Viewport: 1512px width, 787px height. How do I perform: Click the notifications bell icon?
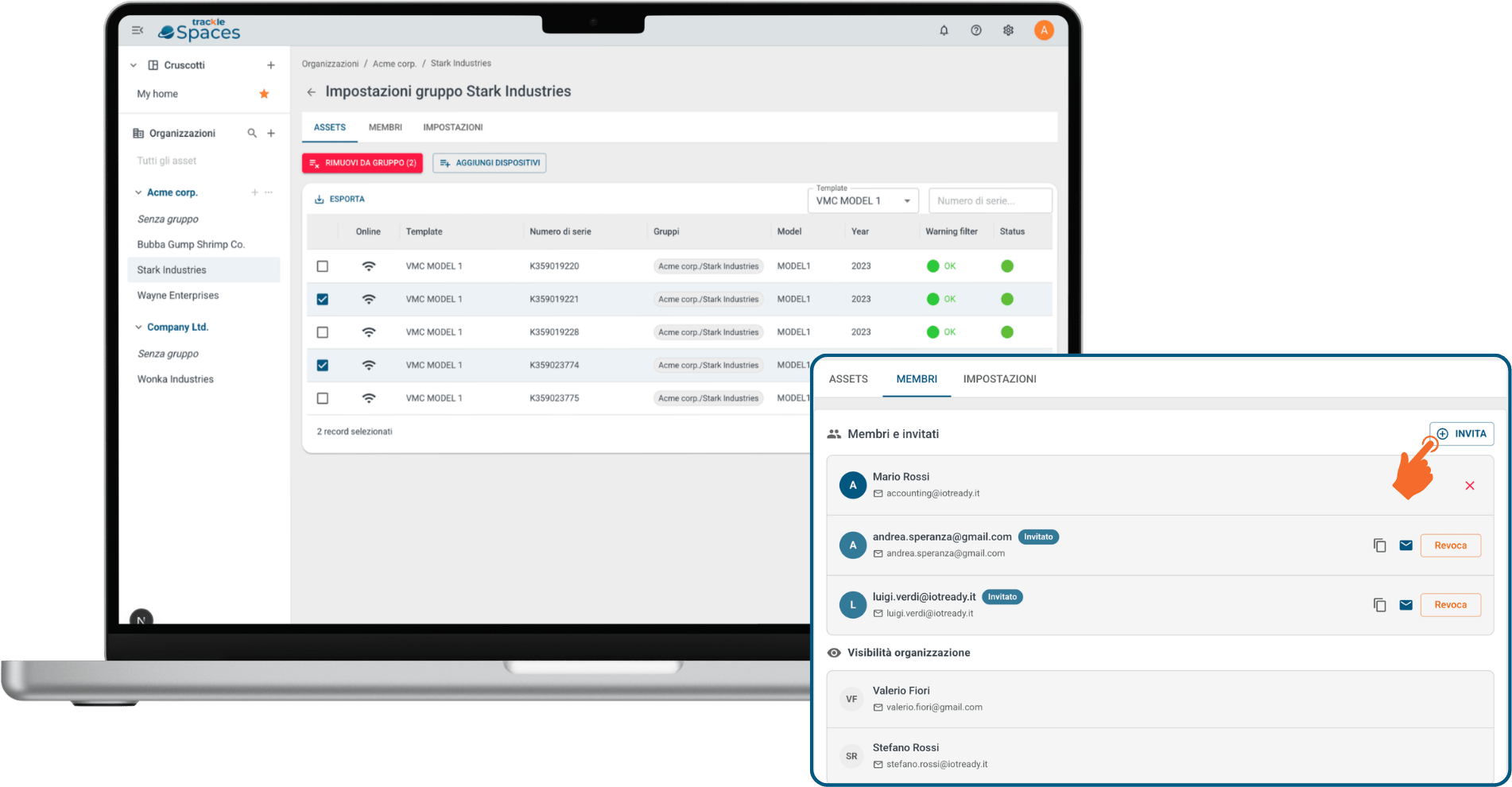click(944, 30)
